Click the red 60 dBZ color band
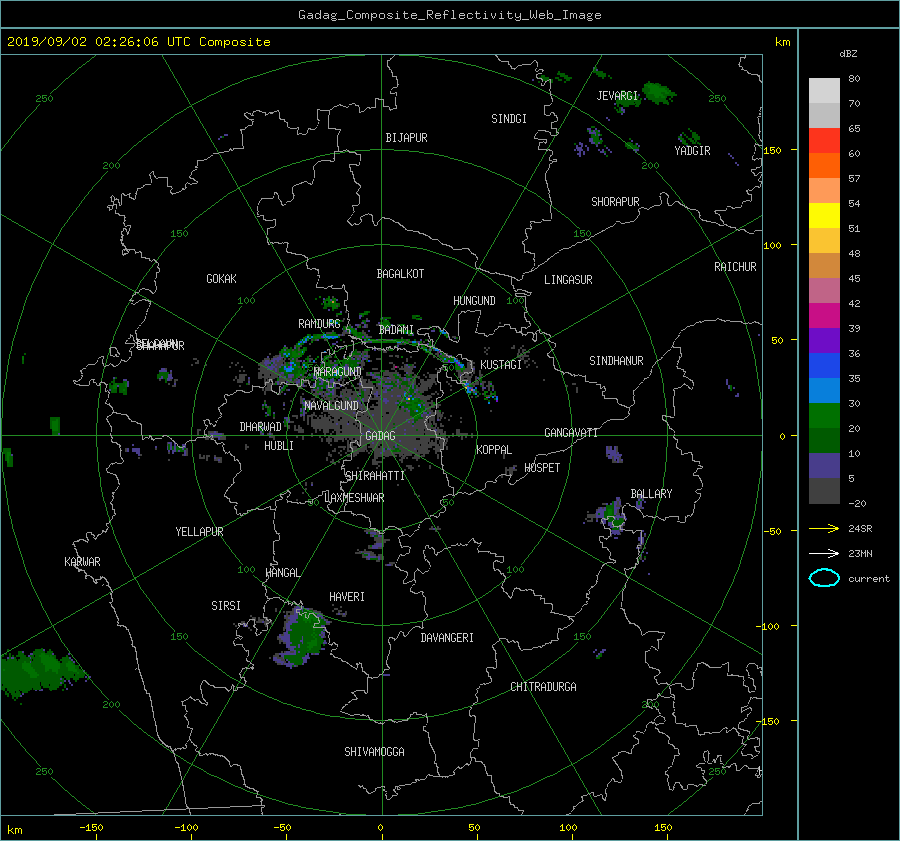This screenshot has width=900, height=841. point(824,141)
